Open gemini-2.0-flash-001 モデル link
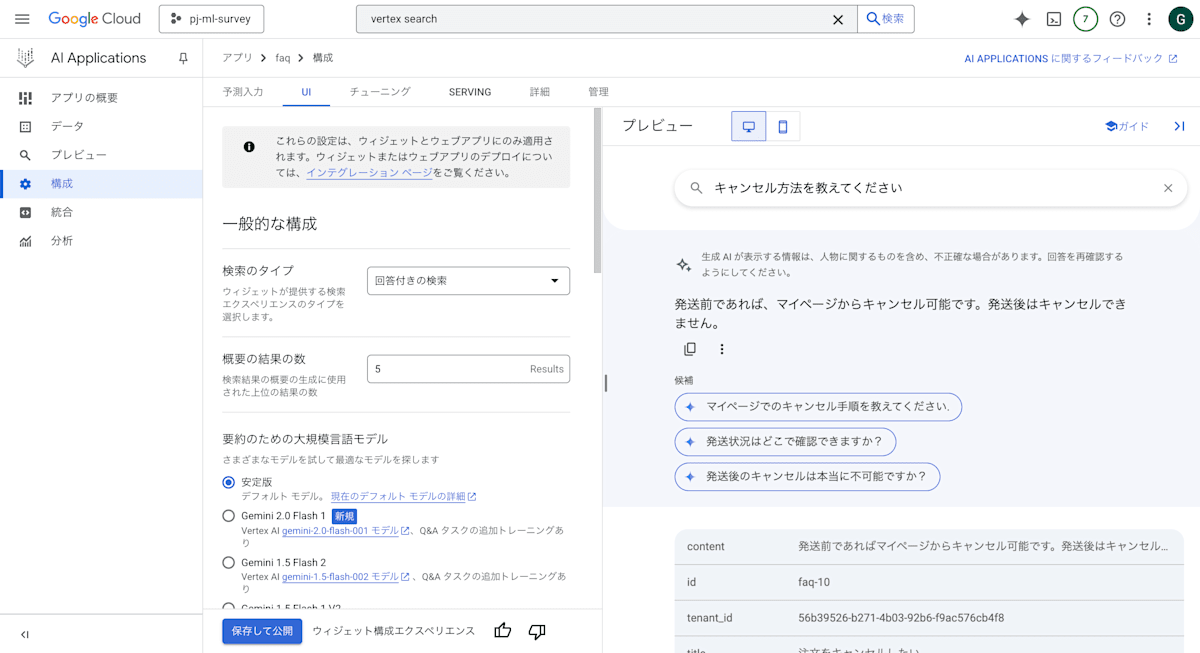This screenshot has width=1200, height=653. coord(346,530)
